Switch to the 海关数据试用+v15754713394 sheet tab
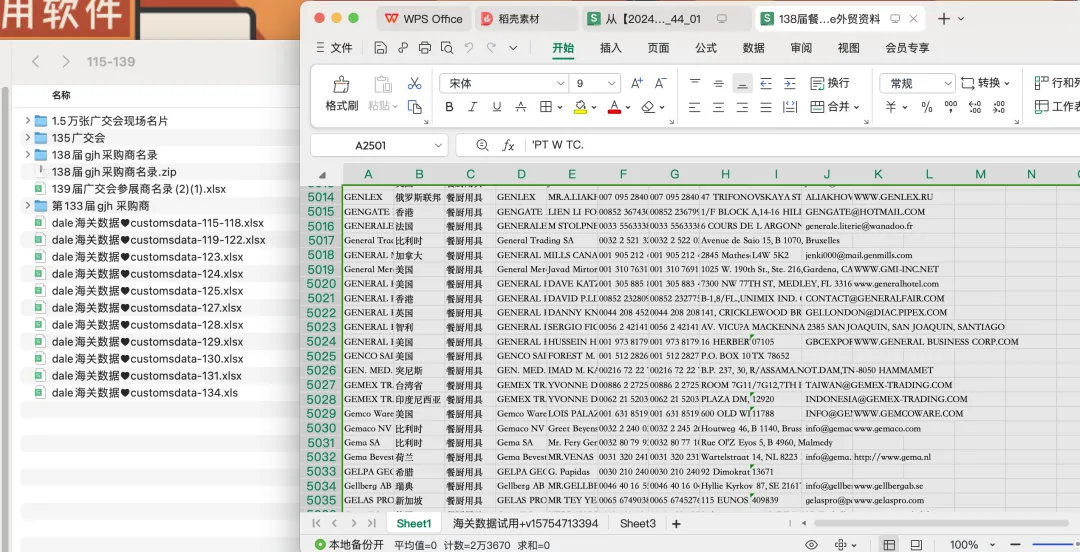1080x552 pixels. [x=526, y=524]
